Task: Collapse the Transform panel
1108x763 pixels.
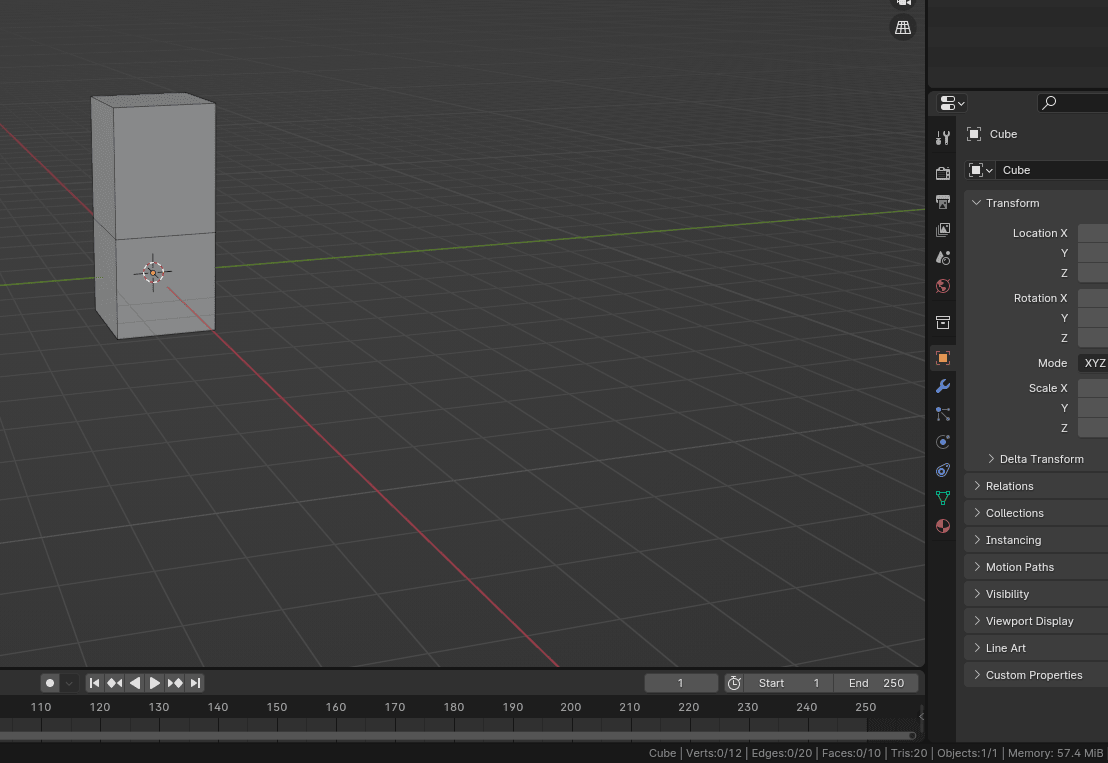Action: click(x=1012, y=203)
